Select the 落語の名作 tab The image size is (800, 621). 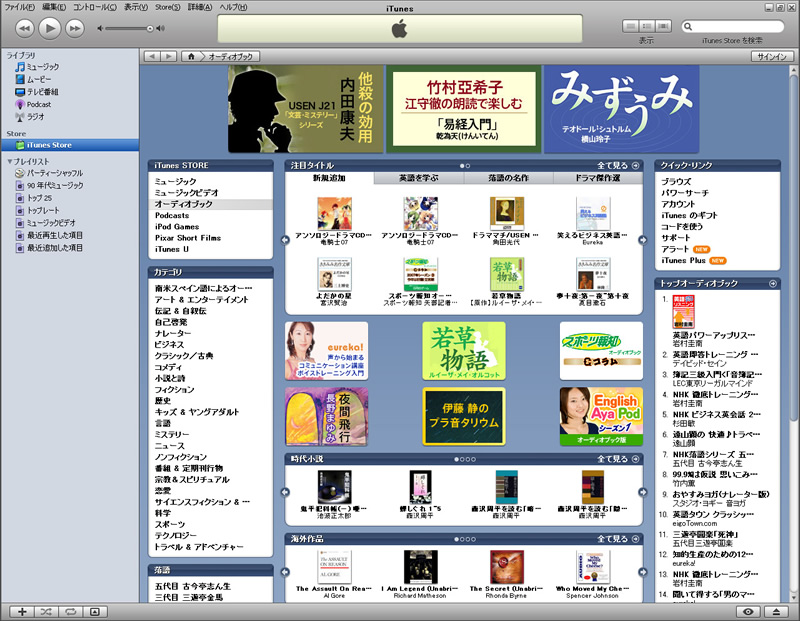(508, 178)
